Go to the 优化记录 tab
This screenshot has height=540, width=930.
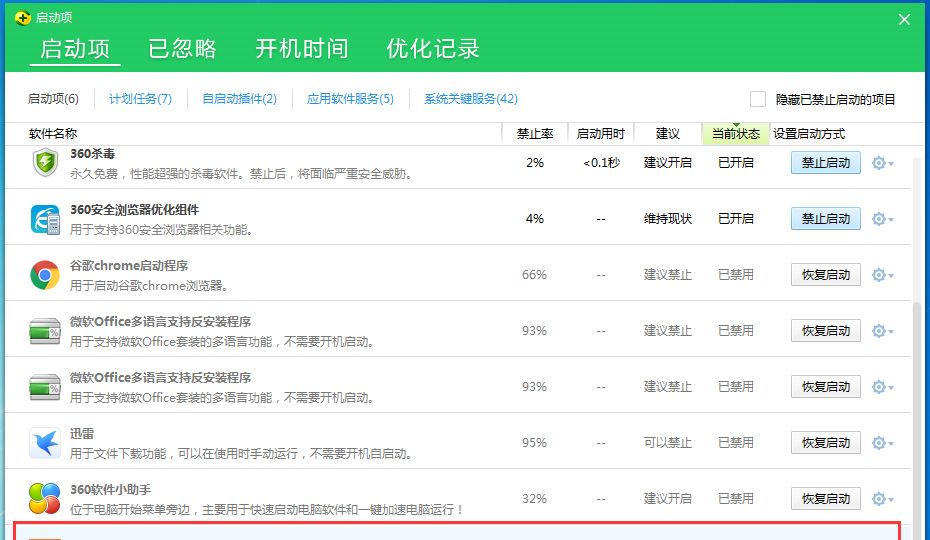pyautogui.click(x=433, y=49)
